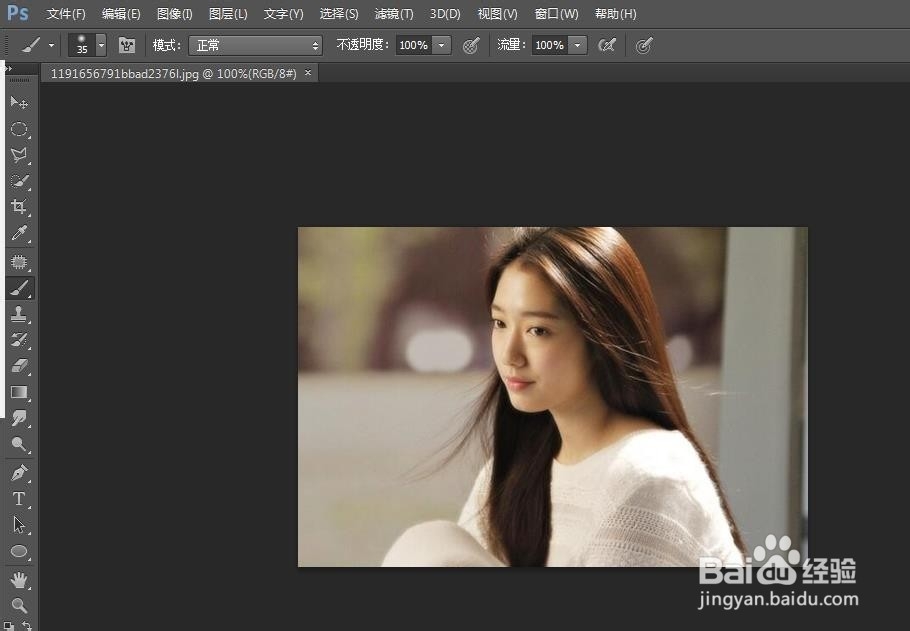Expand the toolbox with double-arrow
910x631 pixels.
(8, 68)
